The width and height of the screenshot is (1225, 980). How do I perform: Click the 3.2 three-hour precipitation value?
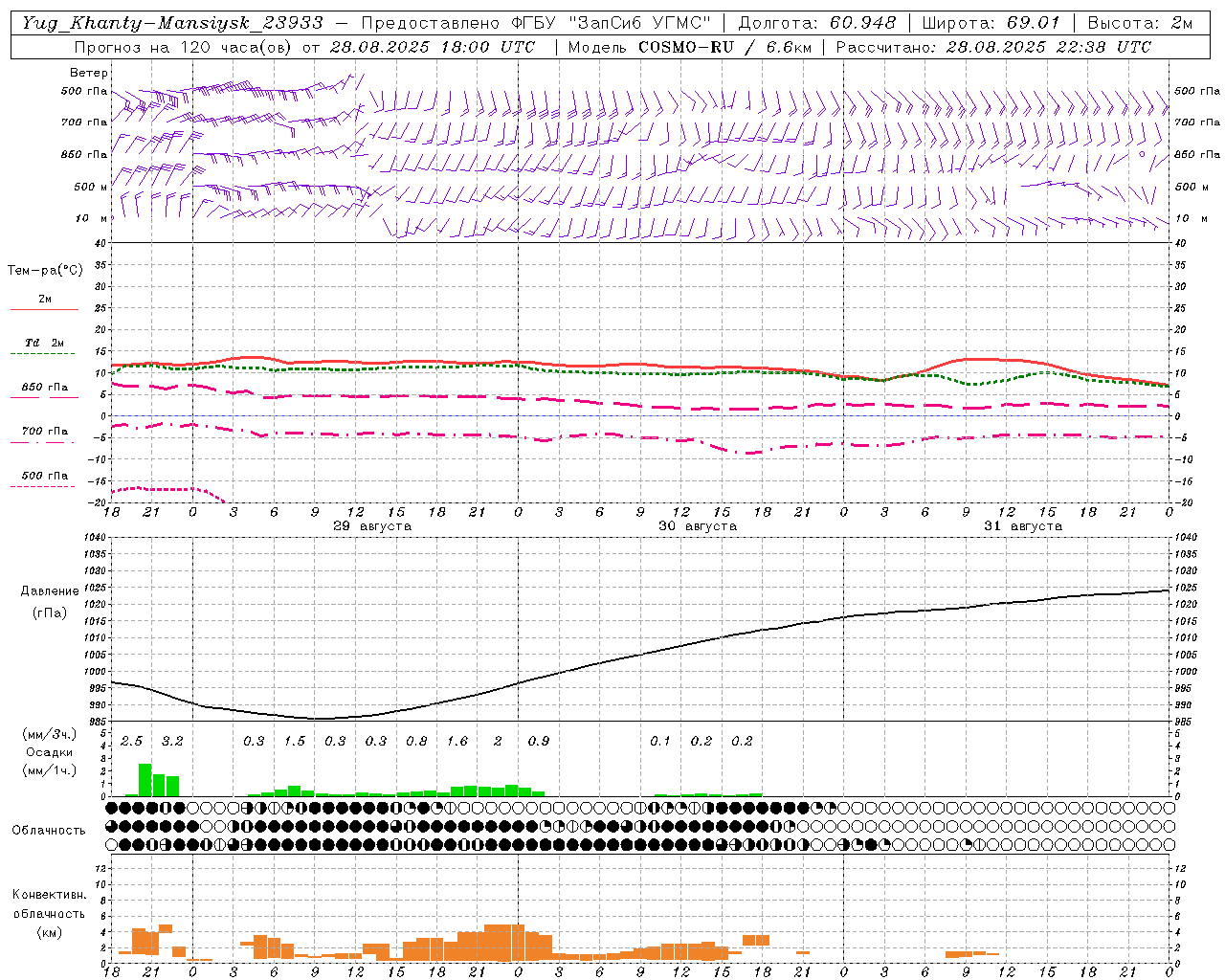[172, 741]
